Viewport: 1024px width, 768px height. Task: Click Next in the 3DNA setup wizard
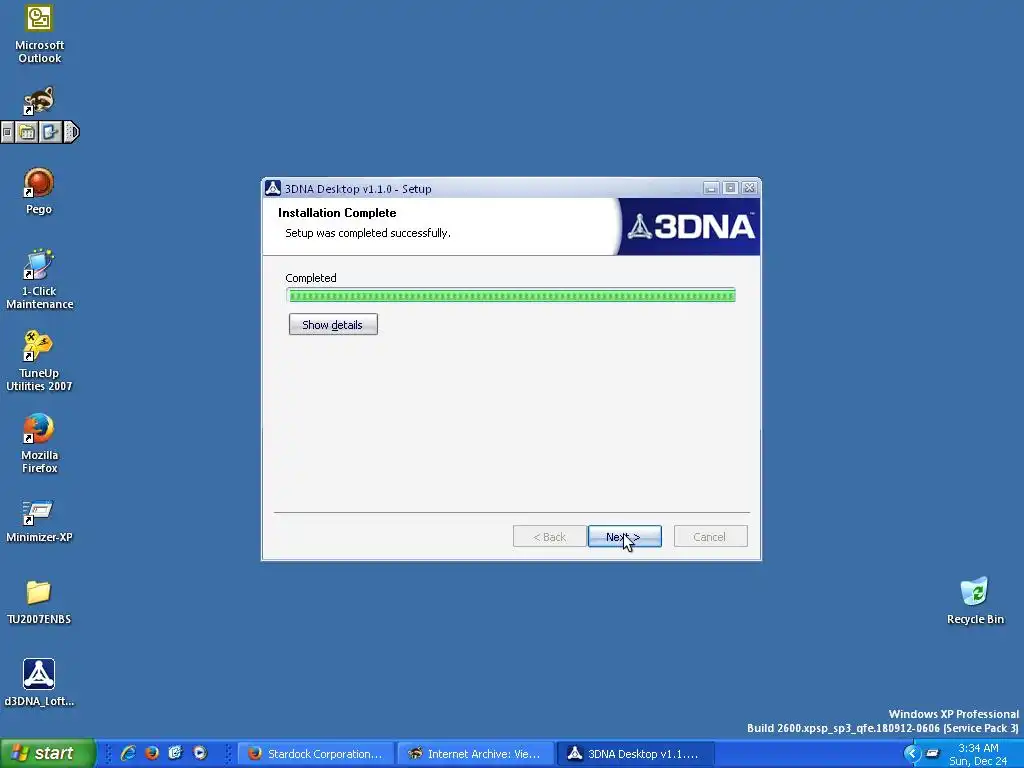624,537
